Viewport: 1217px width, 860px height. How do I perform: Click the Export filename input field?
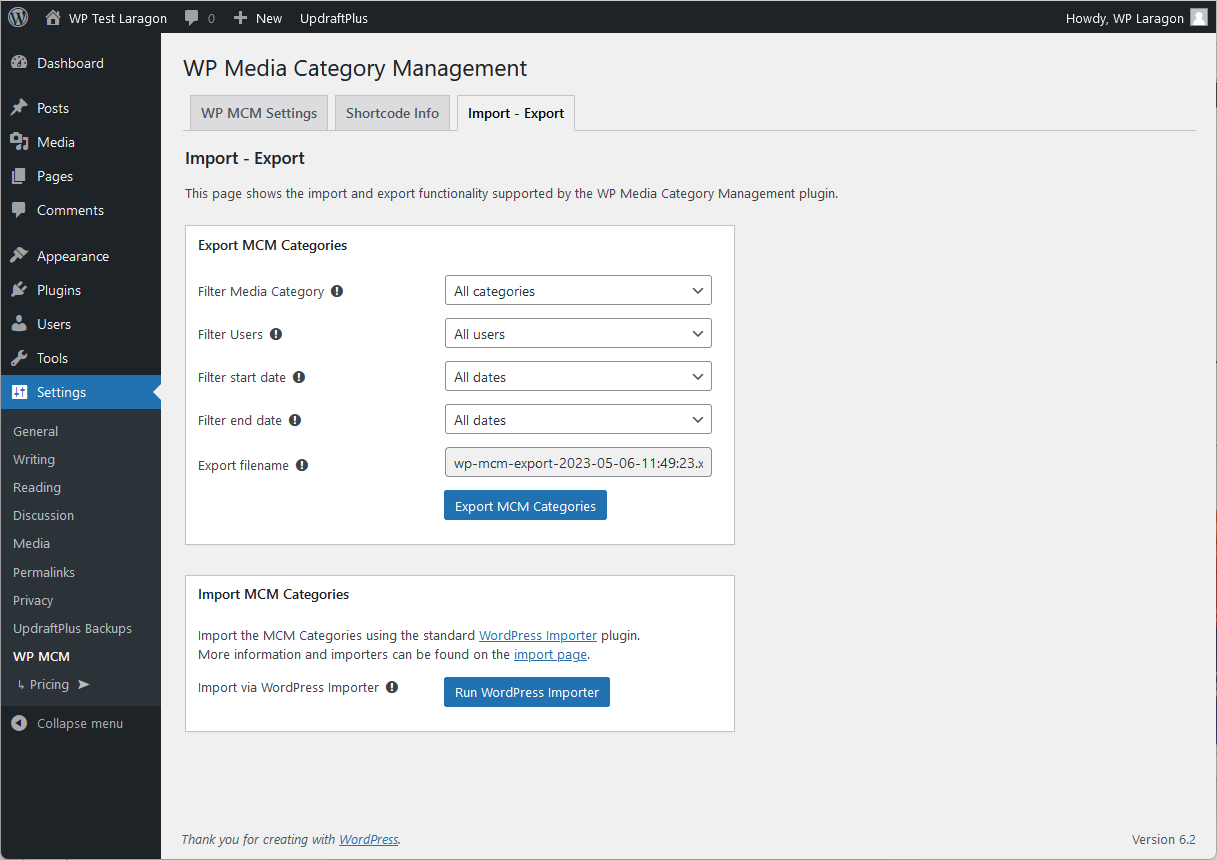(x=578, y=463)
